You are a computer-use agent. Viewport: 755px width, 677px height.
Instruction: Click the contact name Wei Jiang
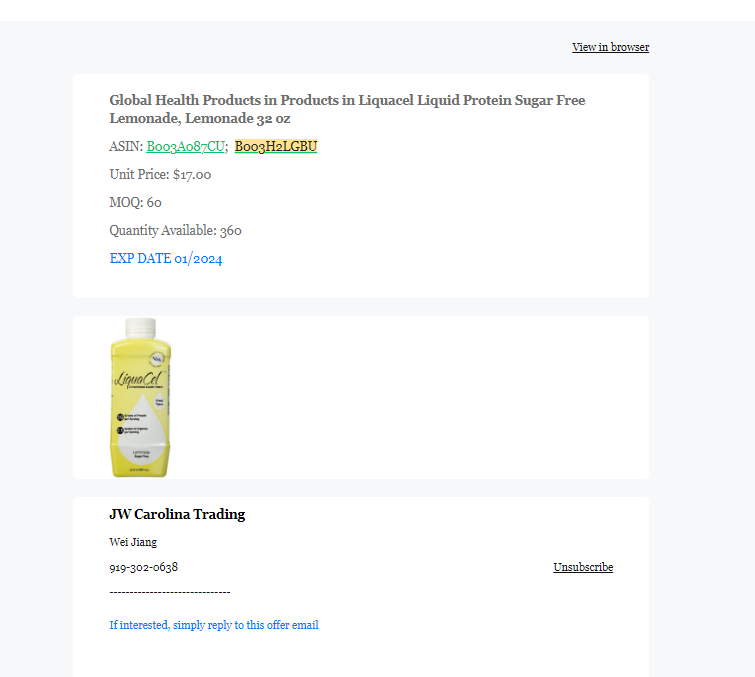[x=133, y=542]
